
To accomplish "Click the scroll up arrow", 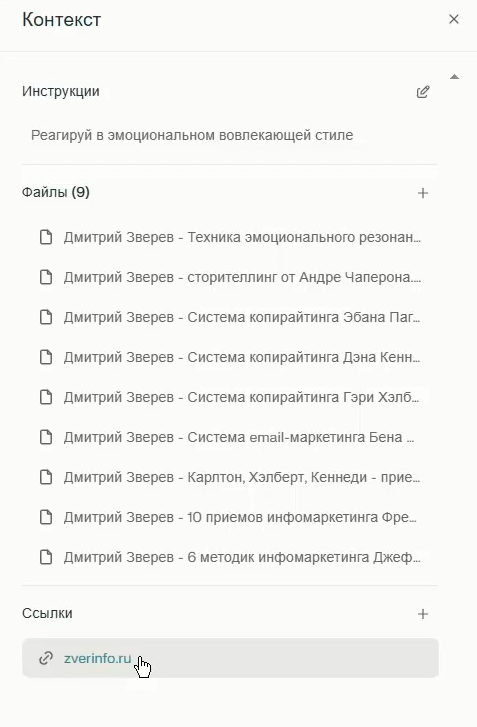I will tap(454, 77).
